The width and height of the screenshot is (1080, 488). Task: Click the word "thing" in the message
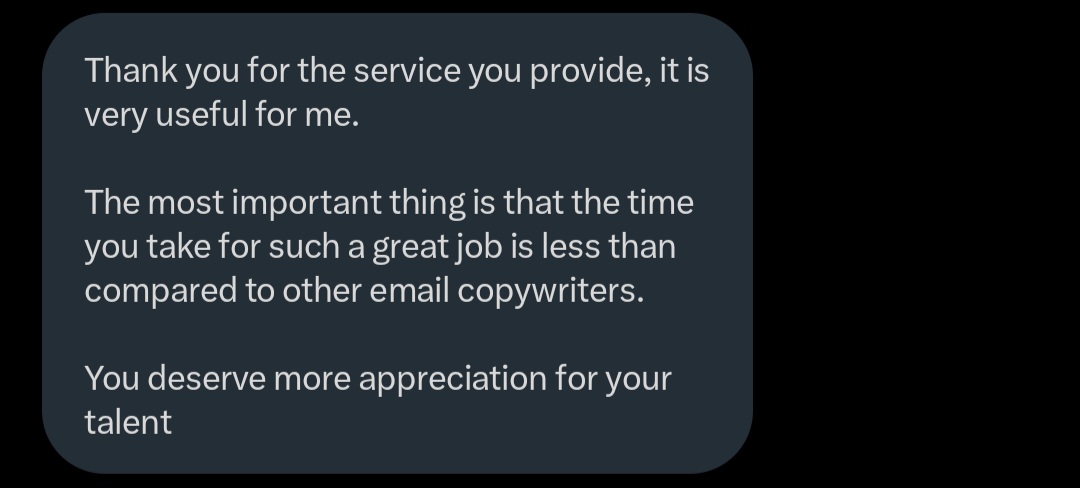click(427, 204)
